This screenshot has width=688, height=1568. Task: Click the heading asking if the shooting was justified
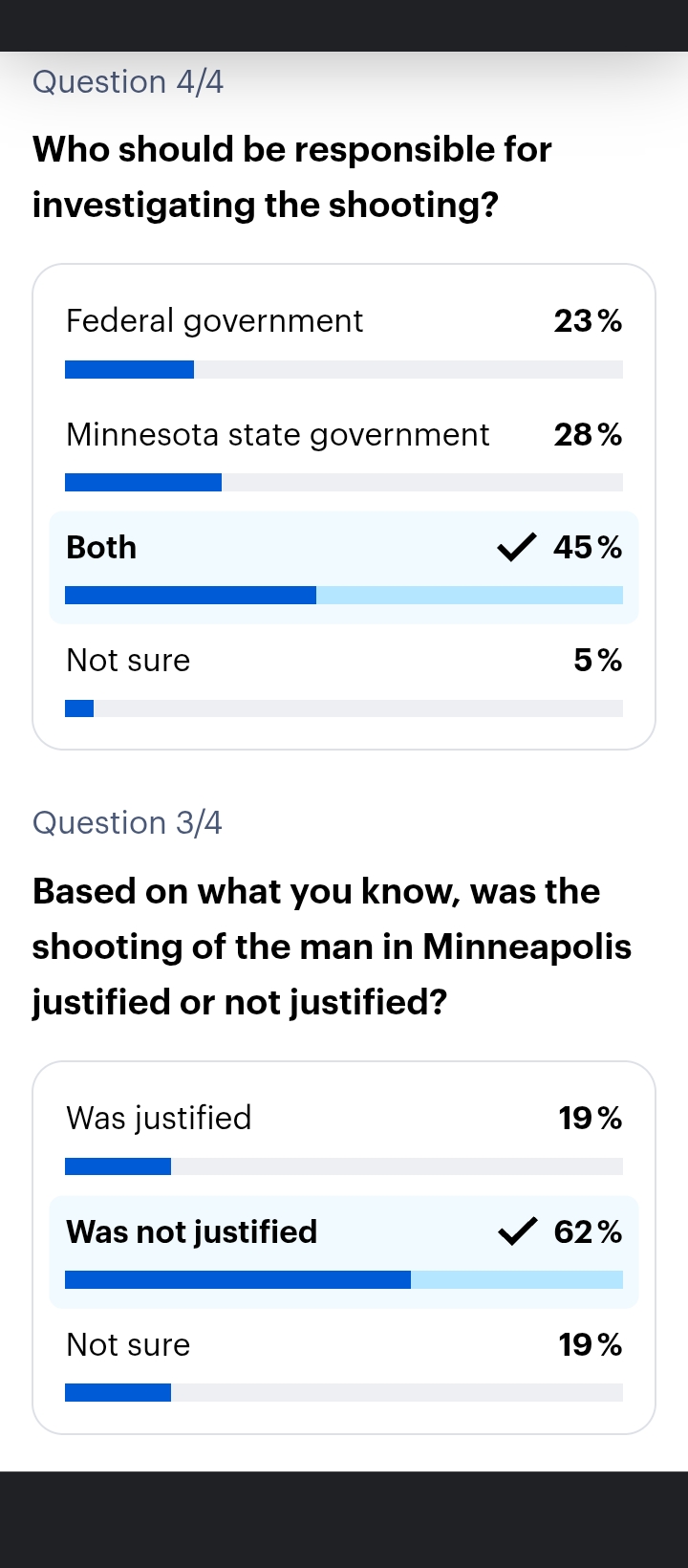(332, 947)
